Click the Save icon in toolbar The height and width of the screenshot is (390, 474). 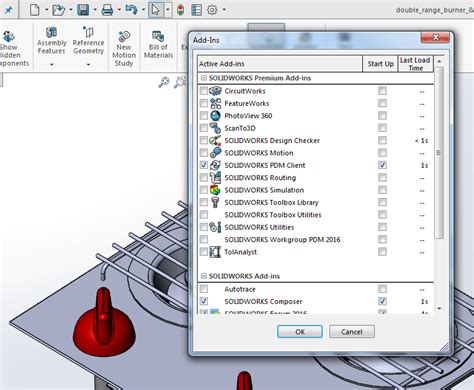83,10
